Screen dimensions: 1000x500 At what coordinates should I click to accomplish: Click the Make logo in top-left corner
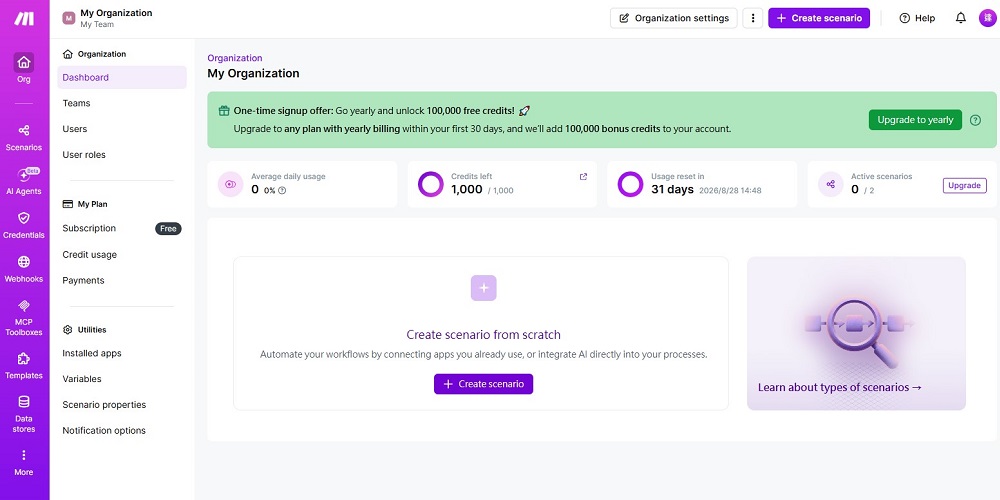24,19
